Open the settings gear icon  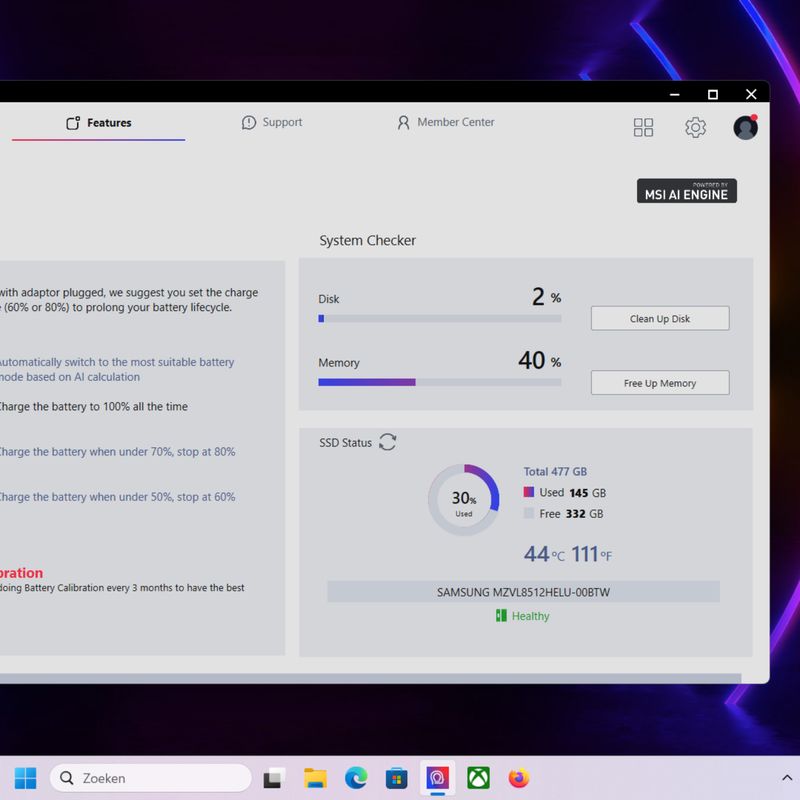(x=695, y=127)
